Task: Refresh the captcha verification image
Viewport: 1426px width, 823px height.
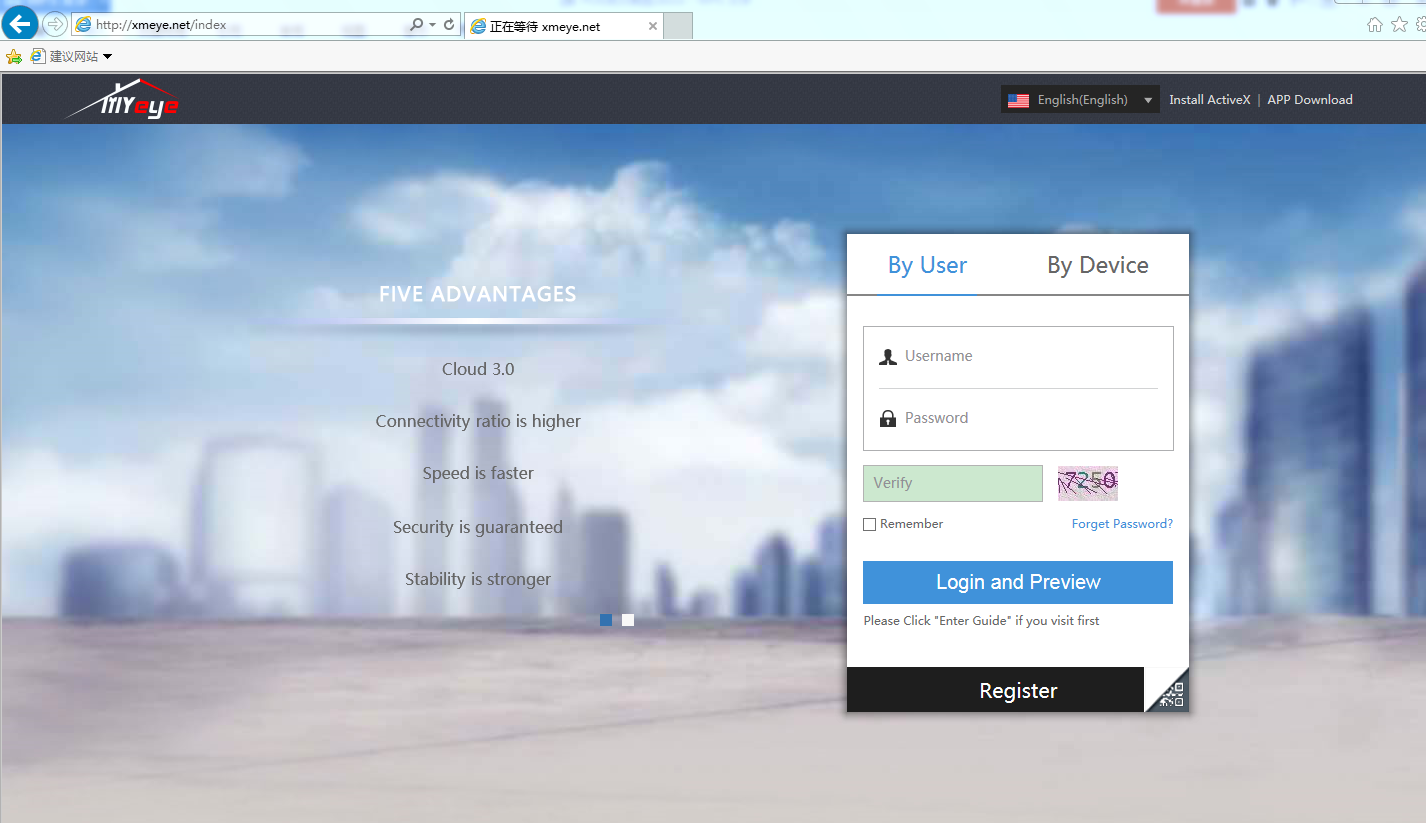Action: pos(1087,483)
